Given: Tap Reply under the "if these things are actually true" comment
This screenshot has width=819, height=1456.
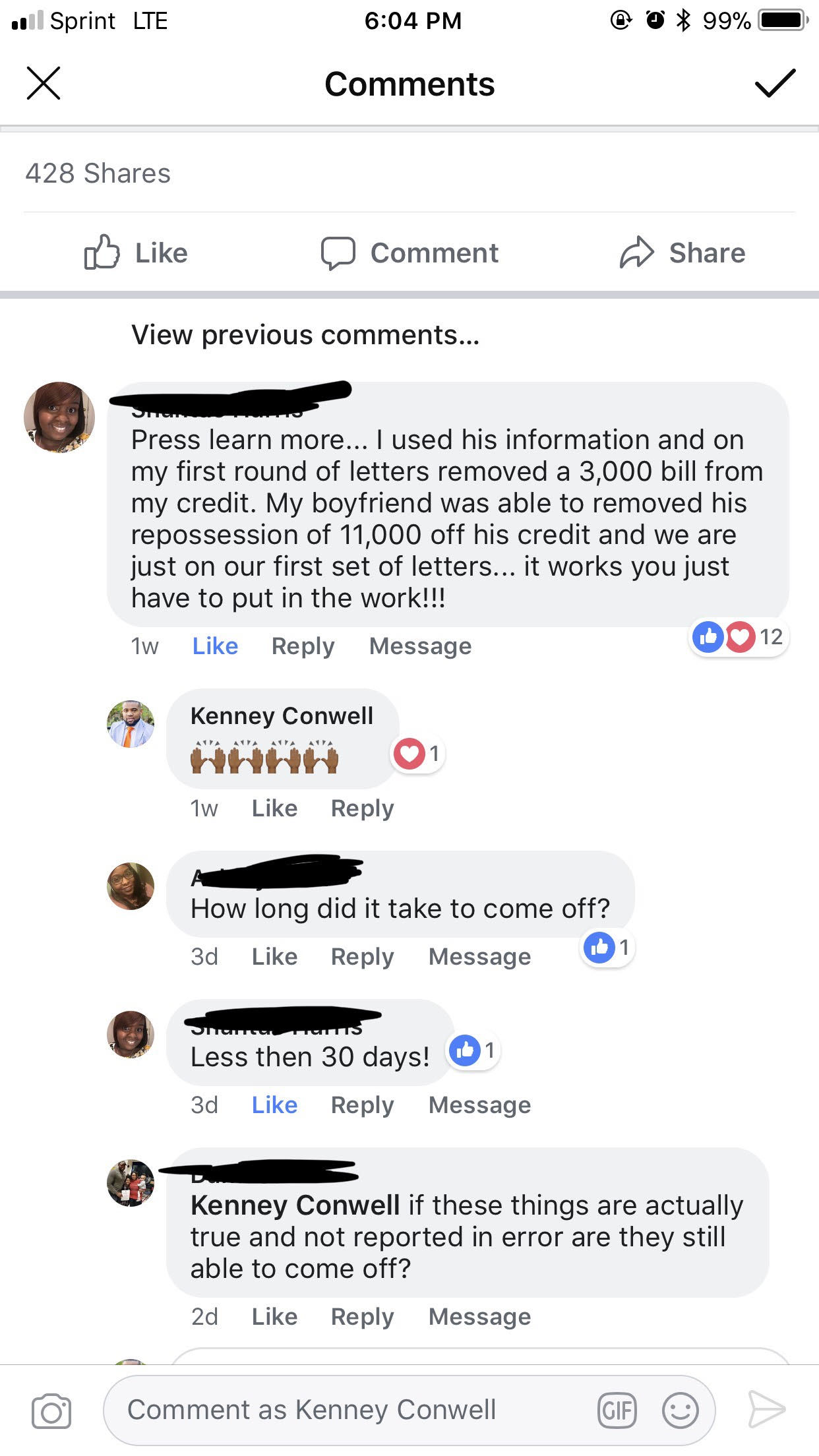Looking at the screenshot, I should 362,1317.
